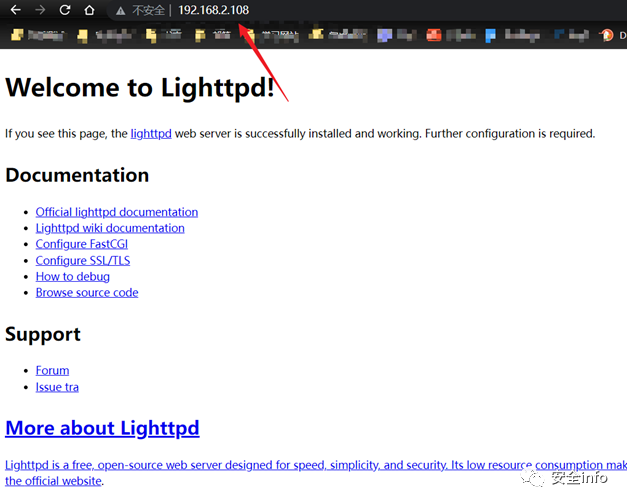Click text 'Further configuration is required.'
This screenshot has height=504, width=627.
pos(510,134)
